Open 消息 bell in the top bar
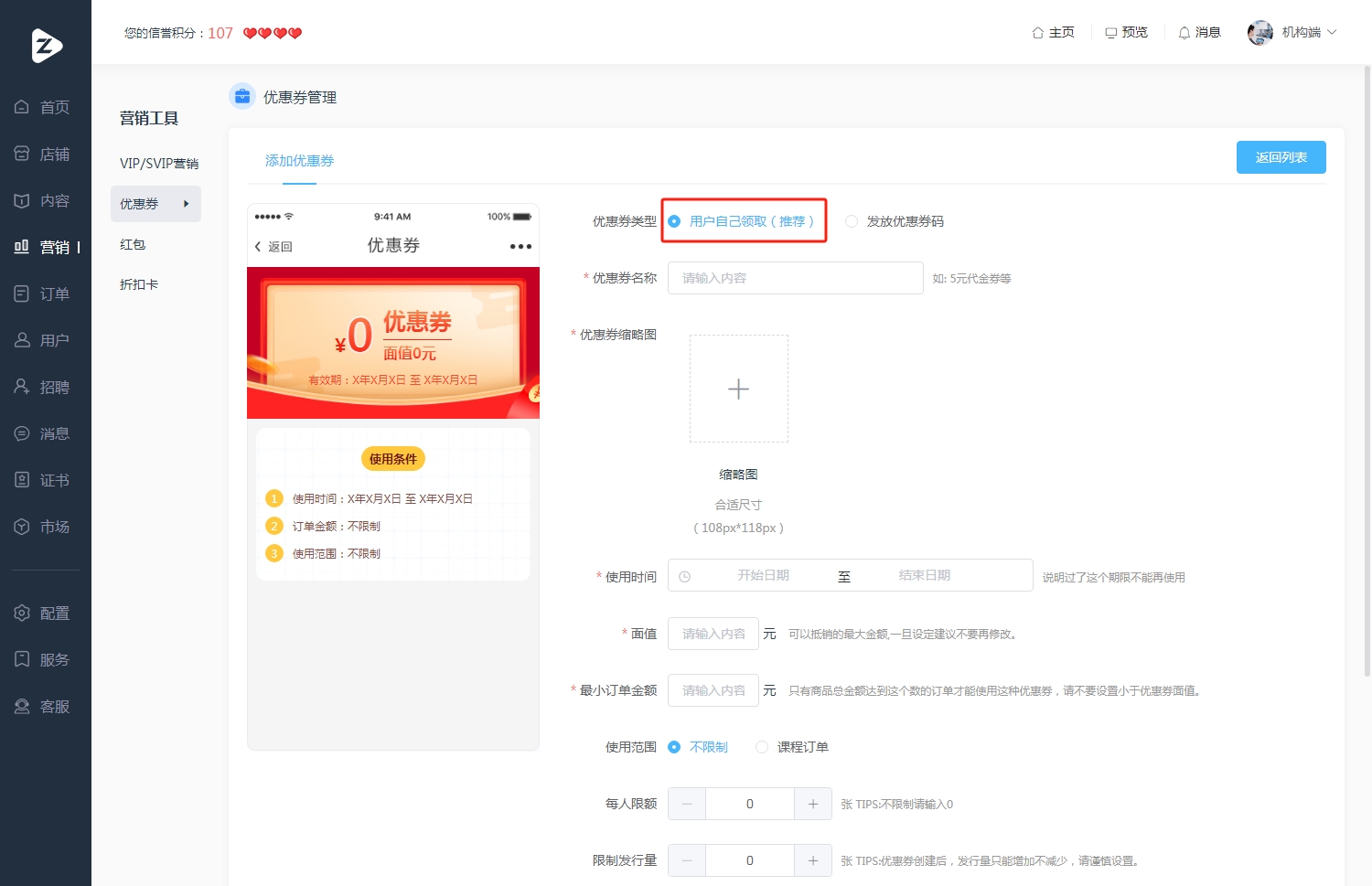The image size is (1372, 886). [1199, 32]
